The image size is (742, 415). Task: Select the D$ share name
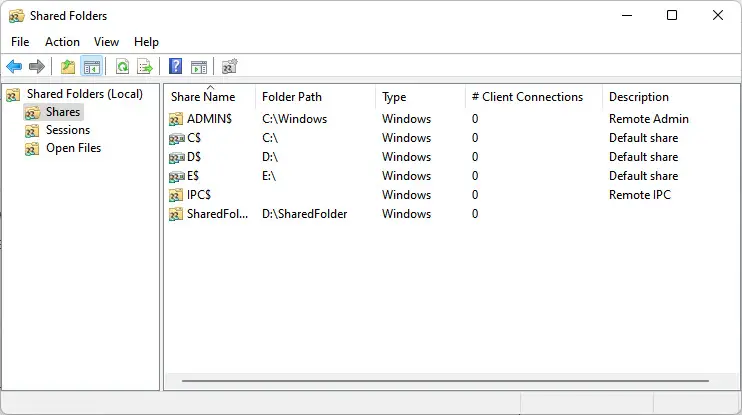(194, 157)
